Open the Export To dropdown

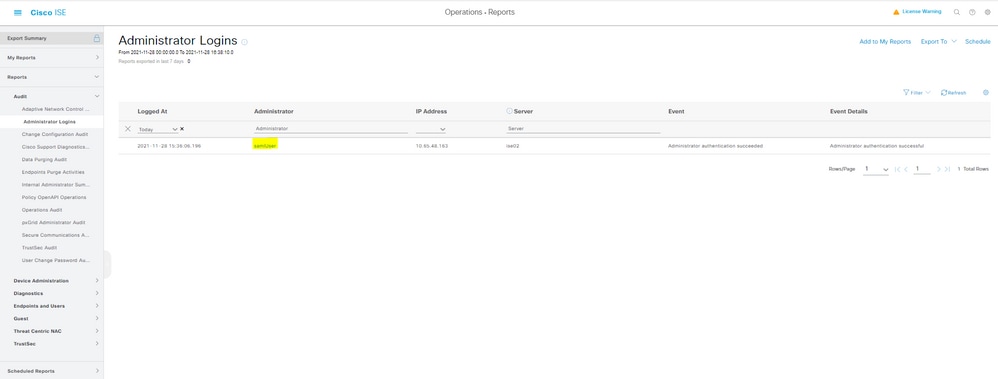pos(938,41)
